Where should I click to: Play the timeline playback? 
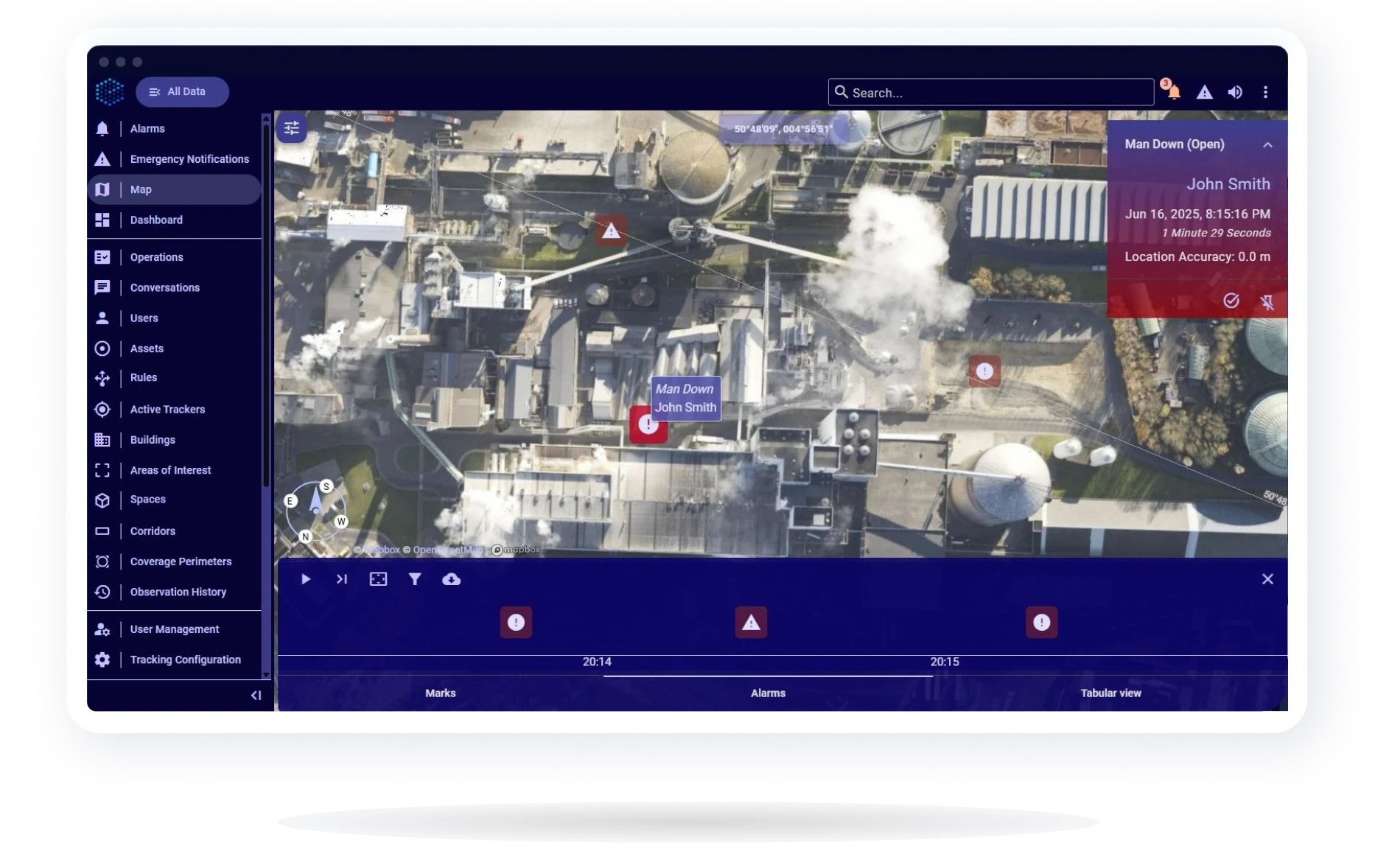pos(306,579)
